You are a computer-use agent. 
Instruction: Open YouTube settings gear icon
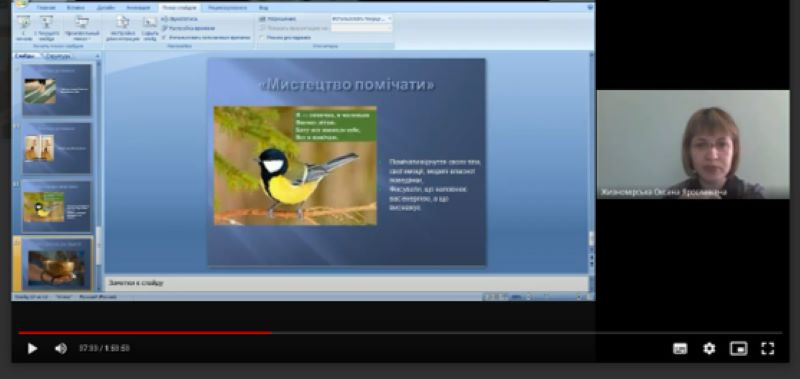pyautogui.click(x=709, y=348)
